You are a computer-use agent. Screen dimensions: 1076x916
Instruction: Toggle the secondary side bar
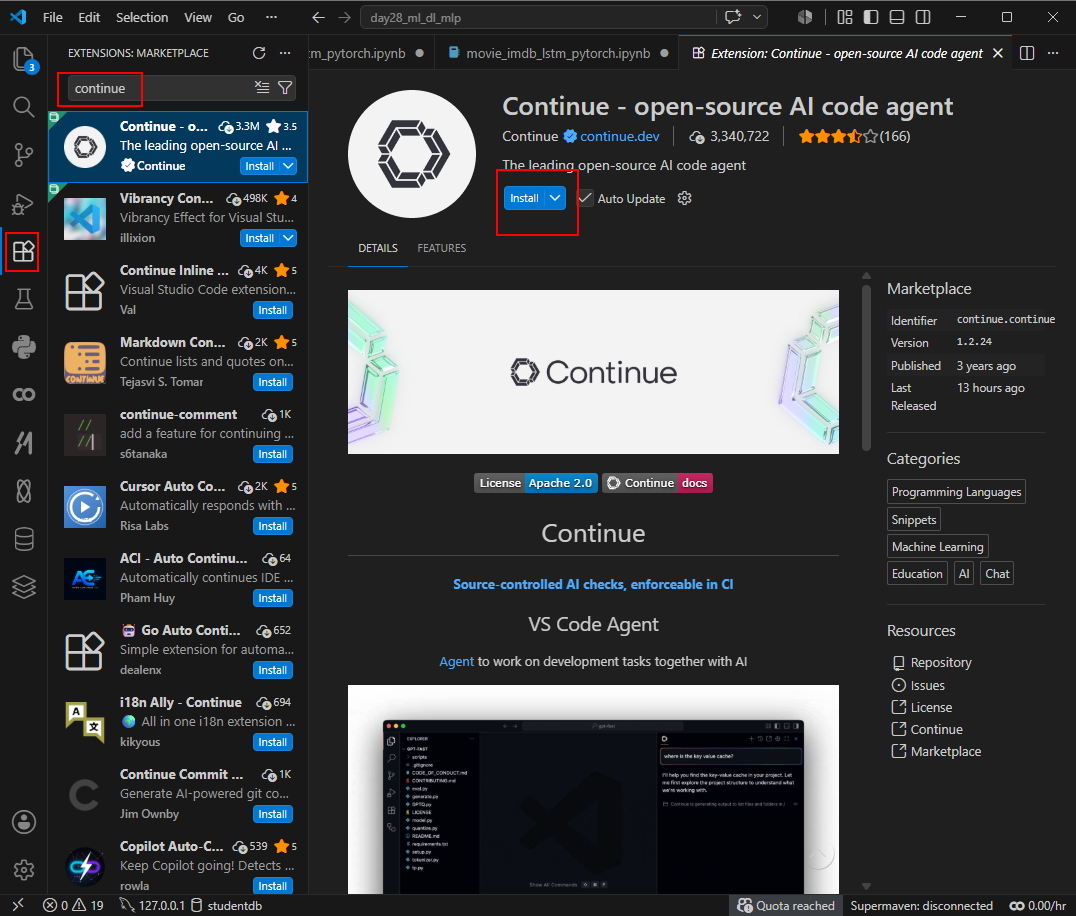(x=923, y=17)
